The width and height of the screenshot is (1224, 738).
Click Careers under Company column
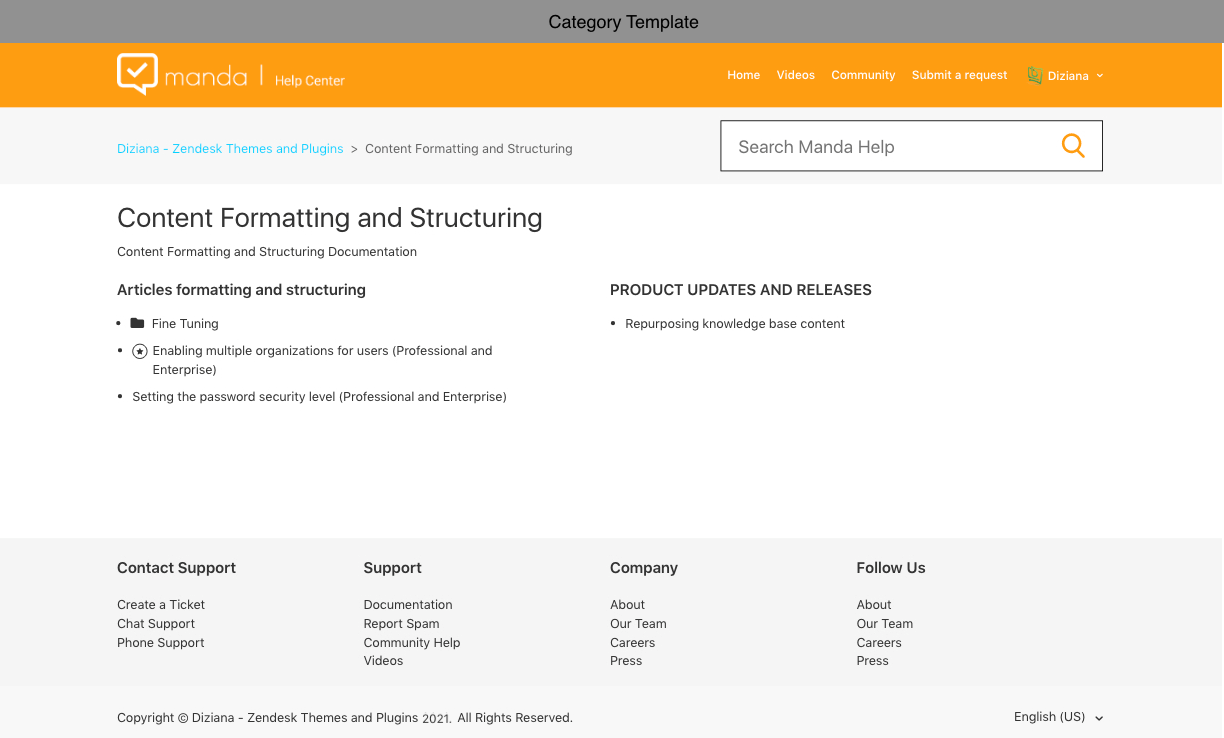click(632, 642)
